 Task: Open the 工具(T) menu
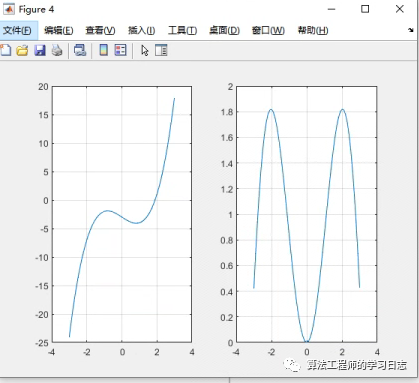coord(182,30)
